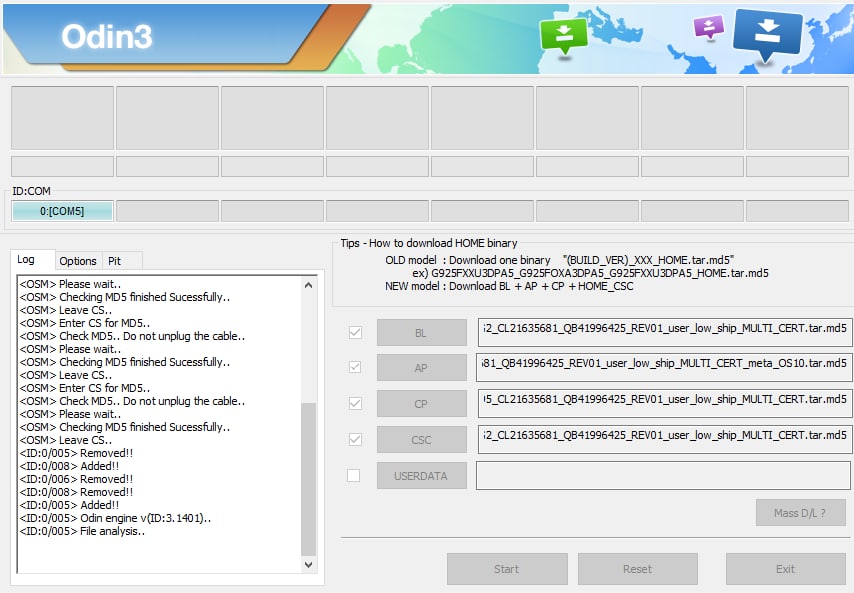Click the Exit button
This screenshot has width=854, height=593.
pyautogui.click(x=785, y=569)
